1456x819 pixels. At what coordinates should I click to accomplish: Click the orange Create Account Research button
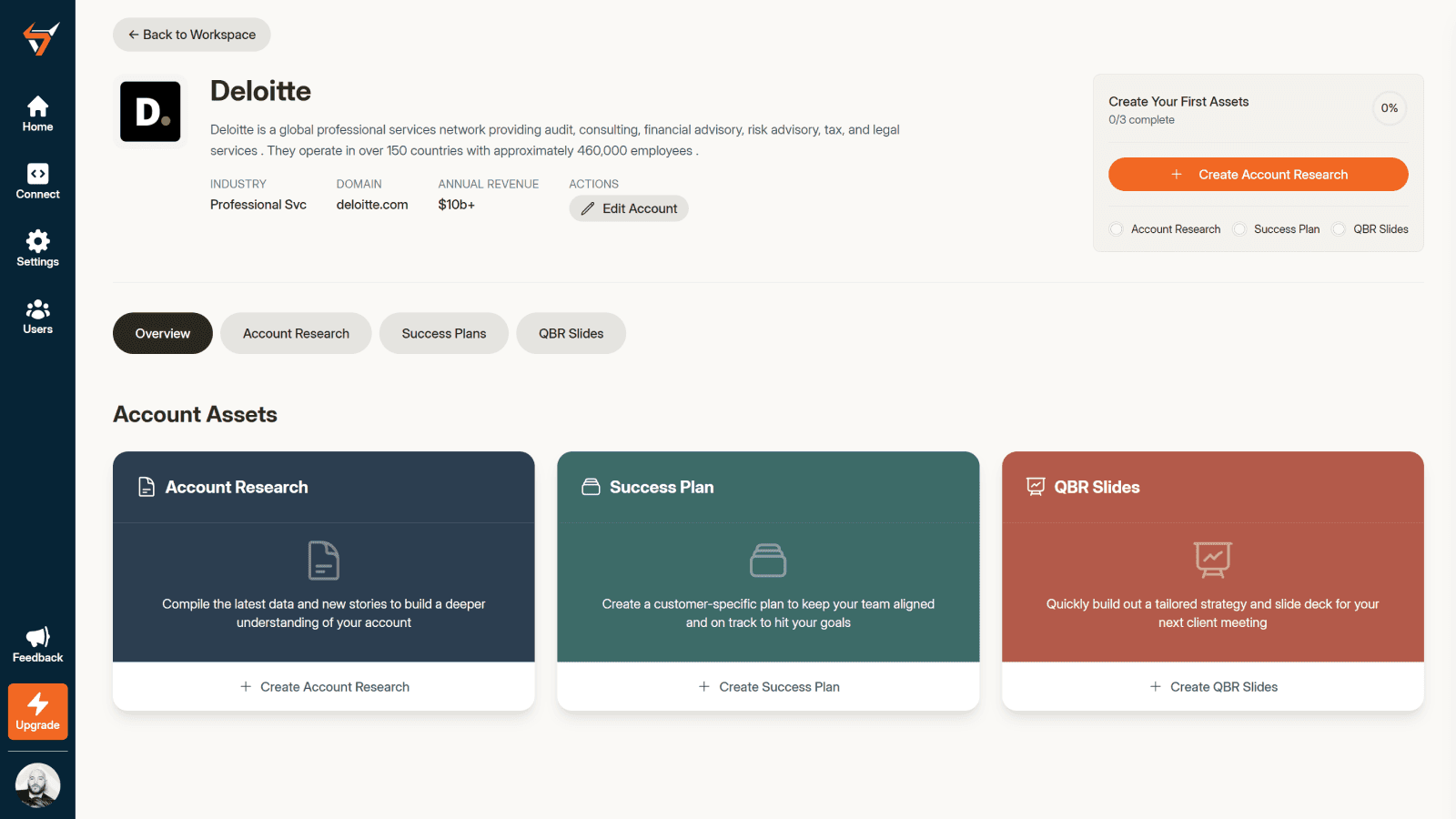click(1259, 175)
